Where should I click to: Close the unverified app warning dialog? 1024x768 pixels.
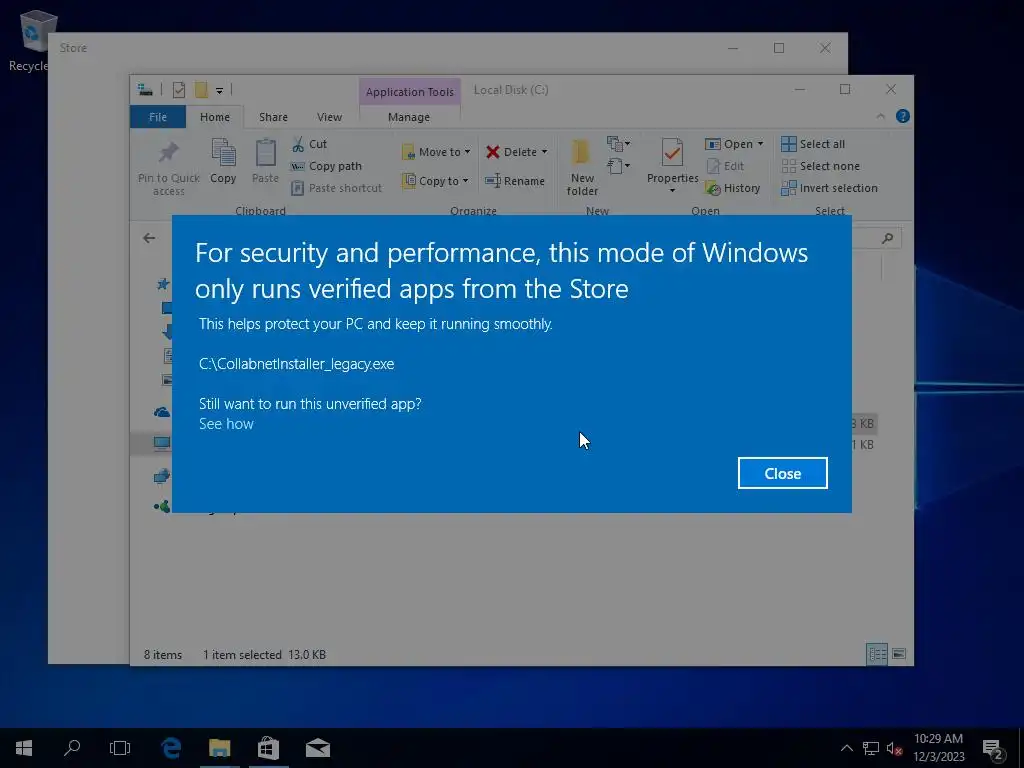[782, 473]
